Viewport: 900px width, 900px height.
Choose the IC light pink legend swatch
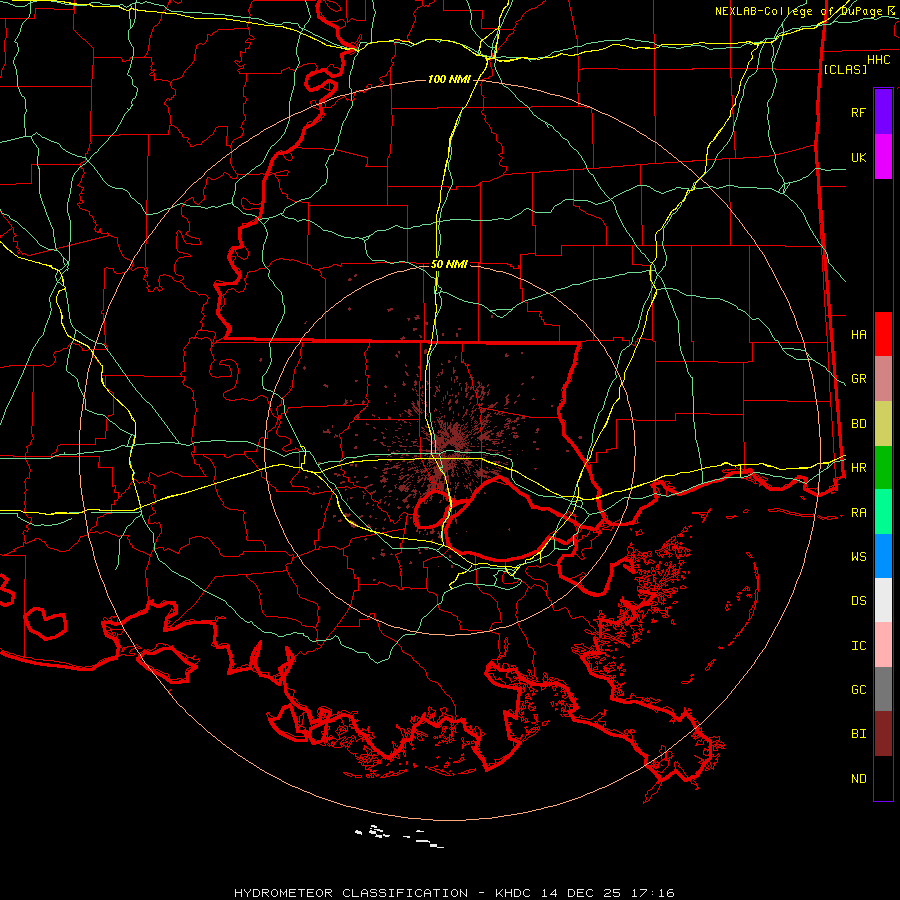(x=883, y=645)
